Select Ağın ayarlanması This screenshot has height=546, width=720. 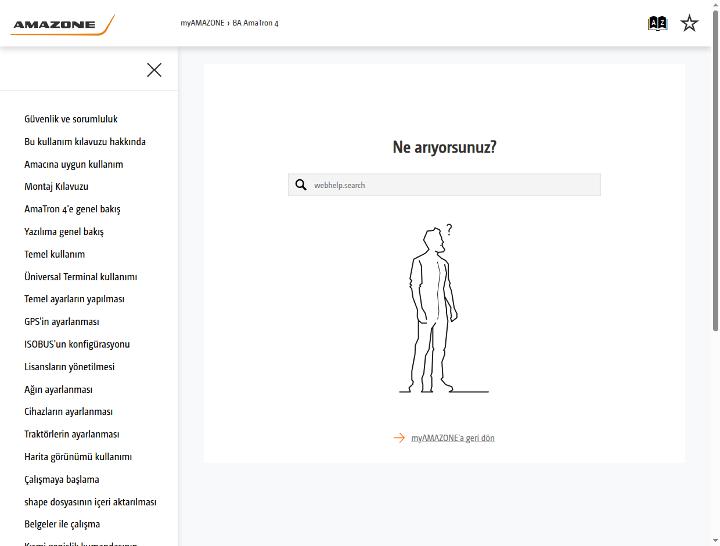click(58, 389)
